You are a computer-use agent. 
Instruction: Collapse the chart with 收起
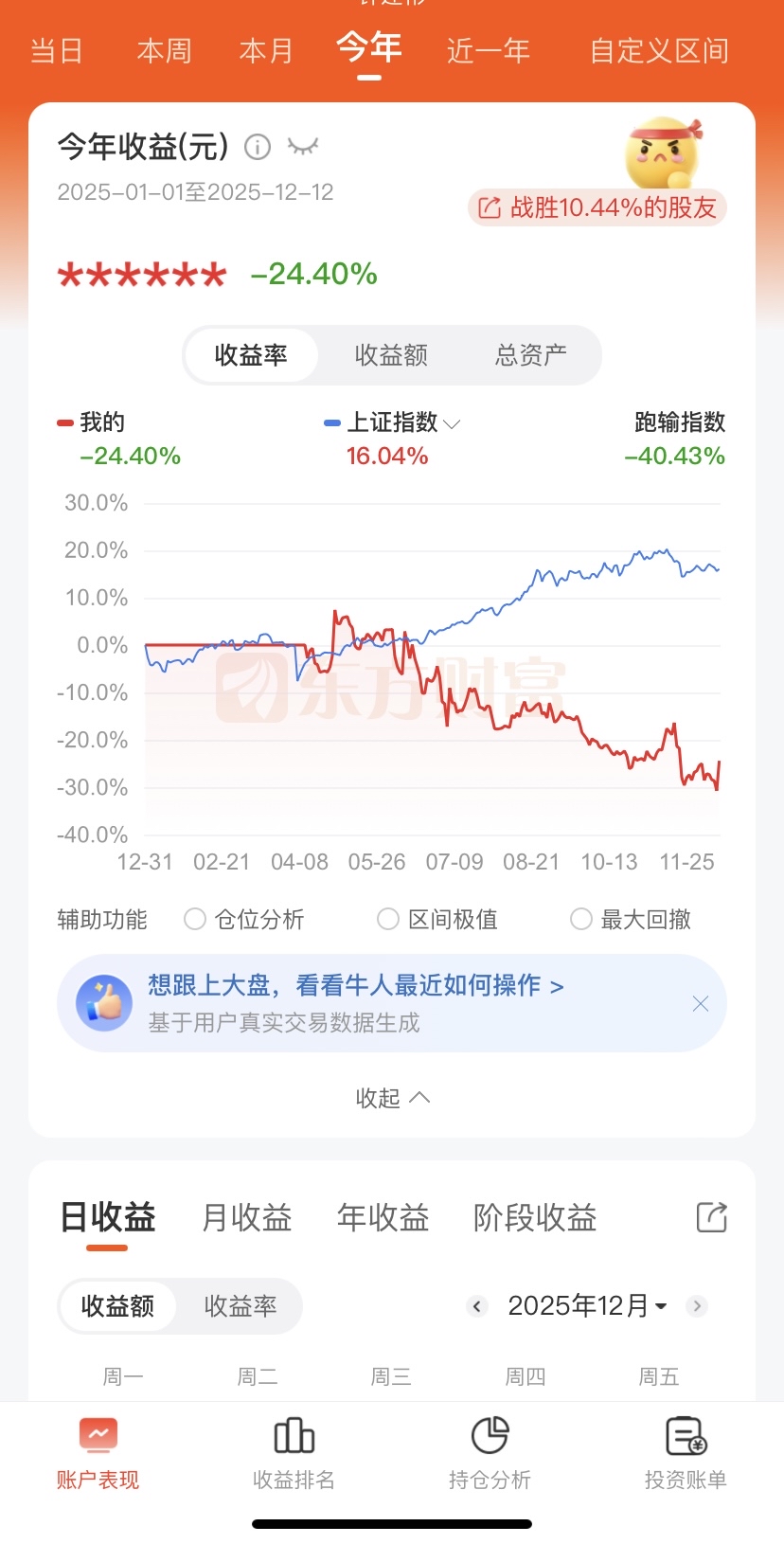coord(392,1098)
